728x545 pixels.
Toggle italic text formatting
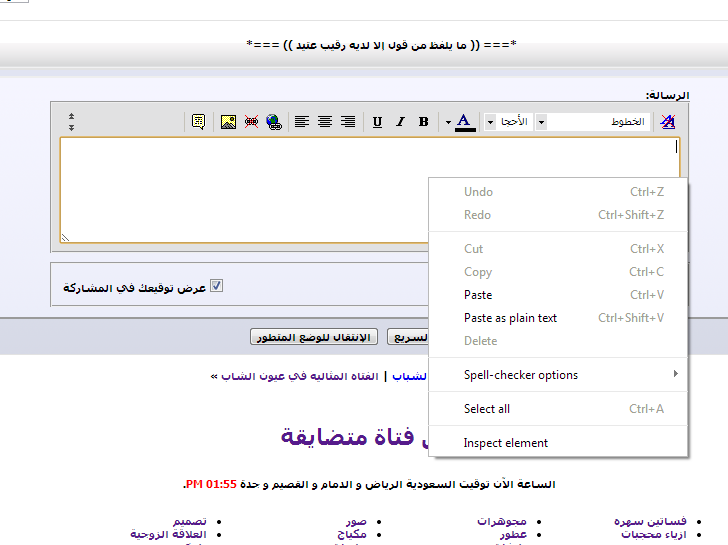click(x=401, y=122)
